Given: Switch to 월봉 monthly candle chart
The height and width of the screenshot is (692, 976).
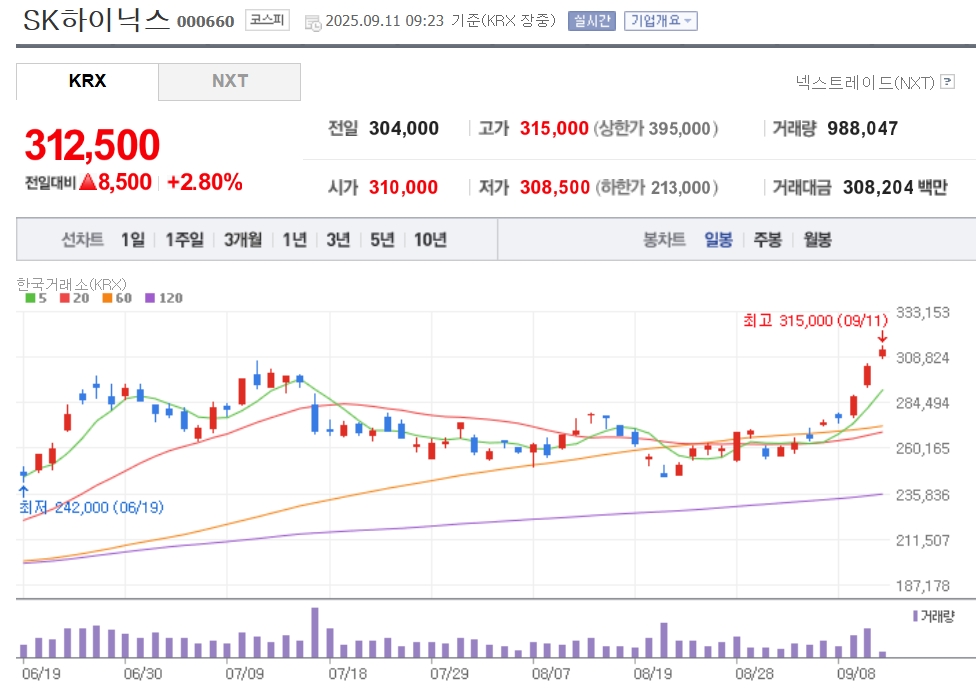Looking at the screenshot, I should (x=817, y=240).
